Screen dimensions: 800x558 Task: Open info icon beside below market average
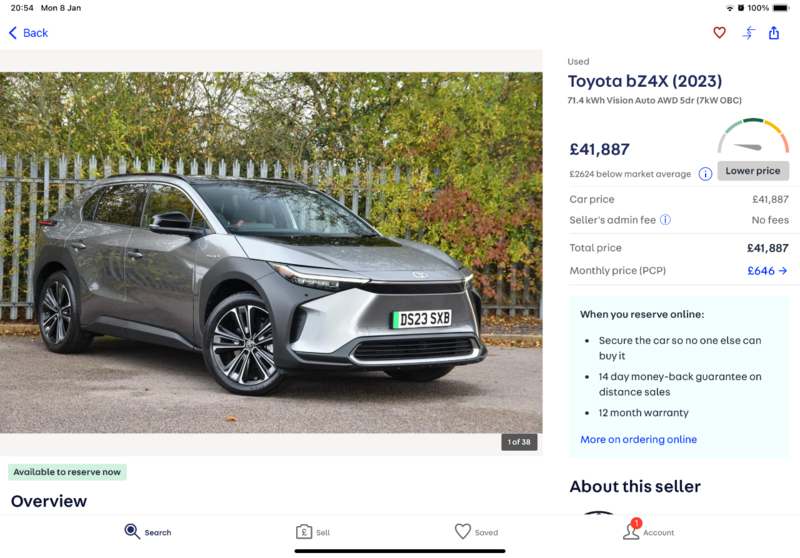[705, 174]
